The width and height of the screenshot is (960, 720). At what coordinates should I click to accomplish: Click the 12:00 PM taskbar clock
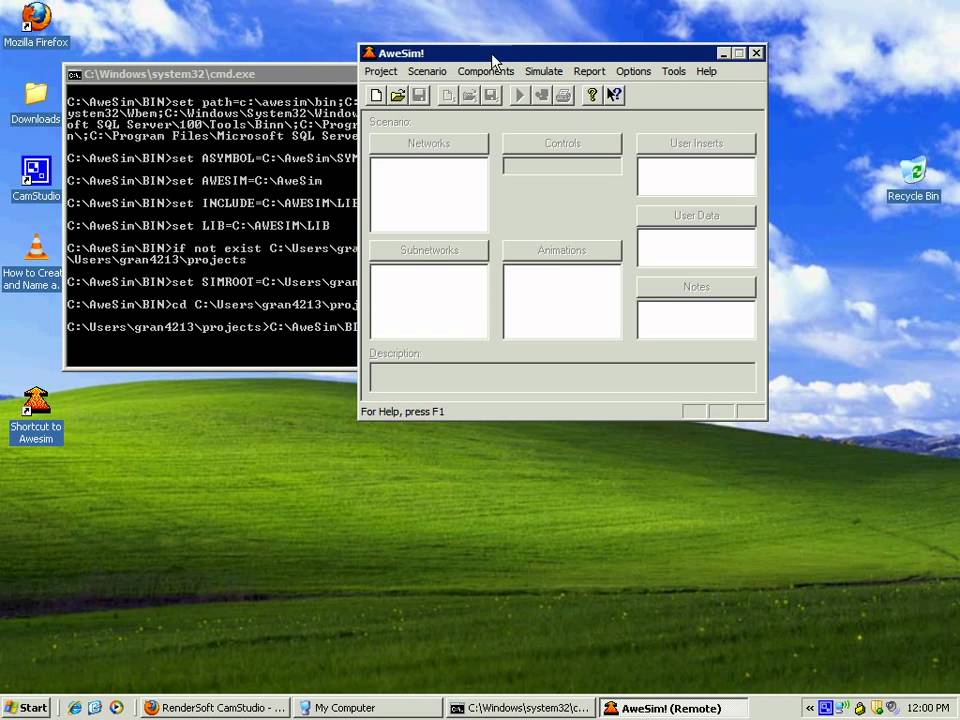(x=928, y=708)
